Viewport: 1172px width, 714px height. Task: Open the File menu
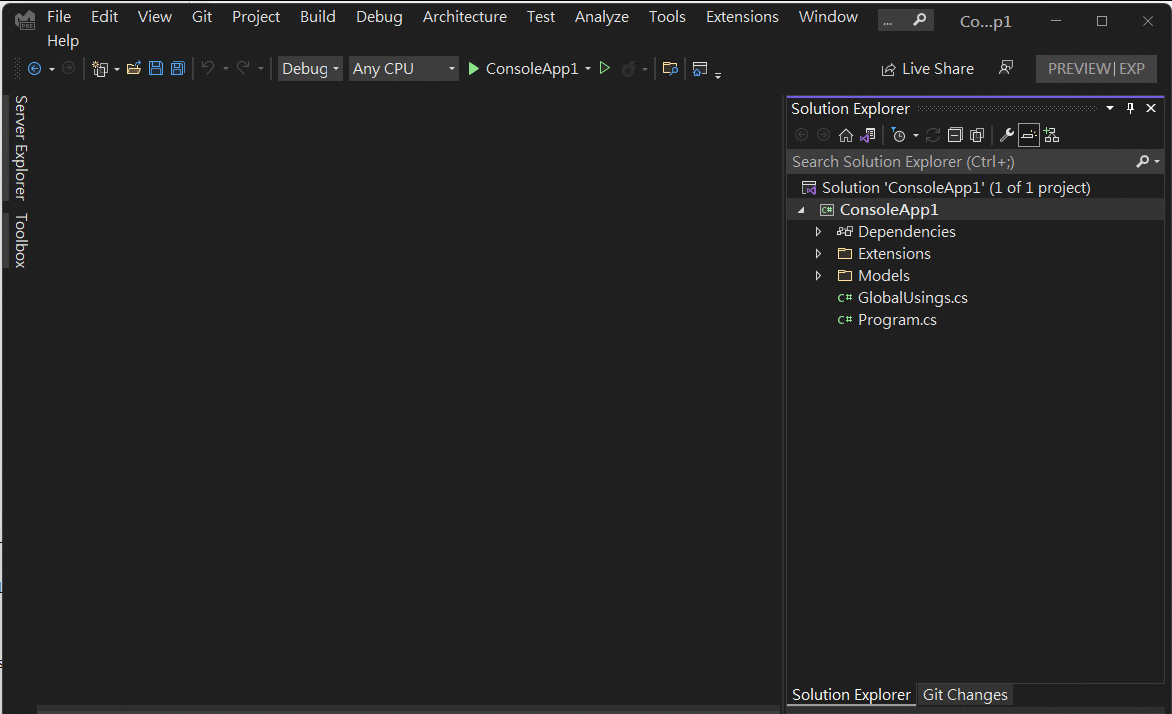click(x=59, y=16)
